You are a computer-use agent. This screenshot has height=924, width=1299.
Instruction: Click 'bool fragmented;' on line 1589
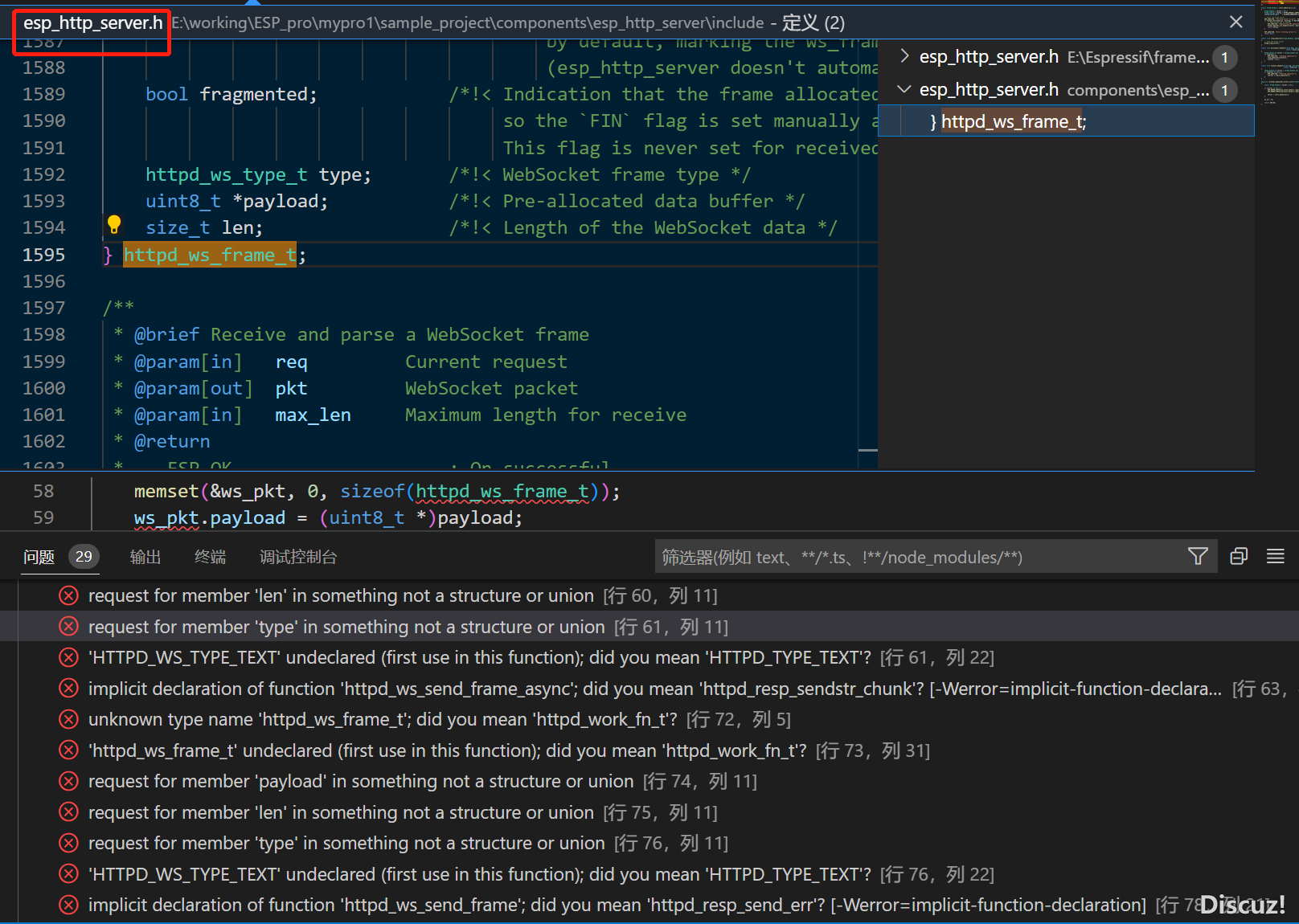pyautogui.click(x=232, y=94)
